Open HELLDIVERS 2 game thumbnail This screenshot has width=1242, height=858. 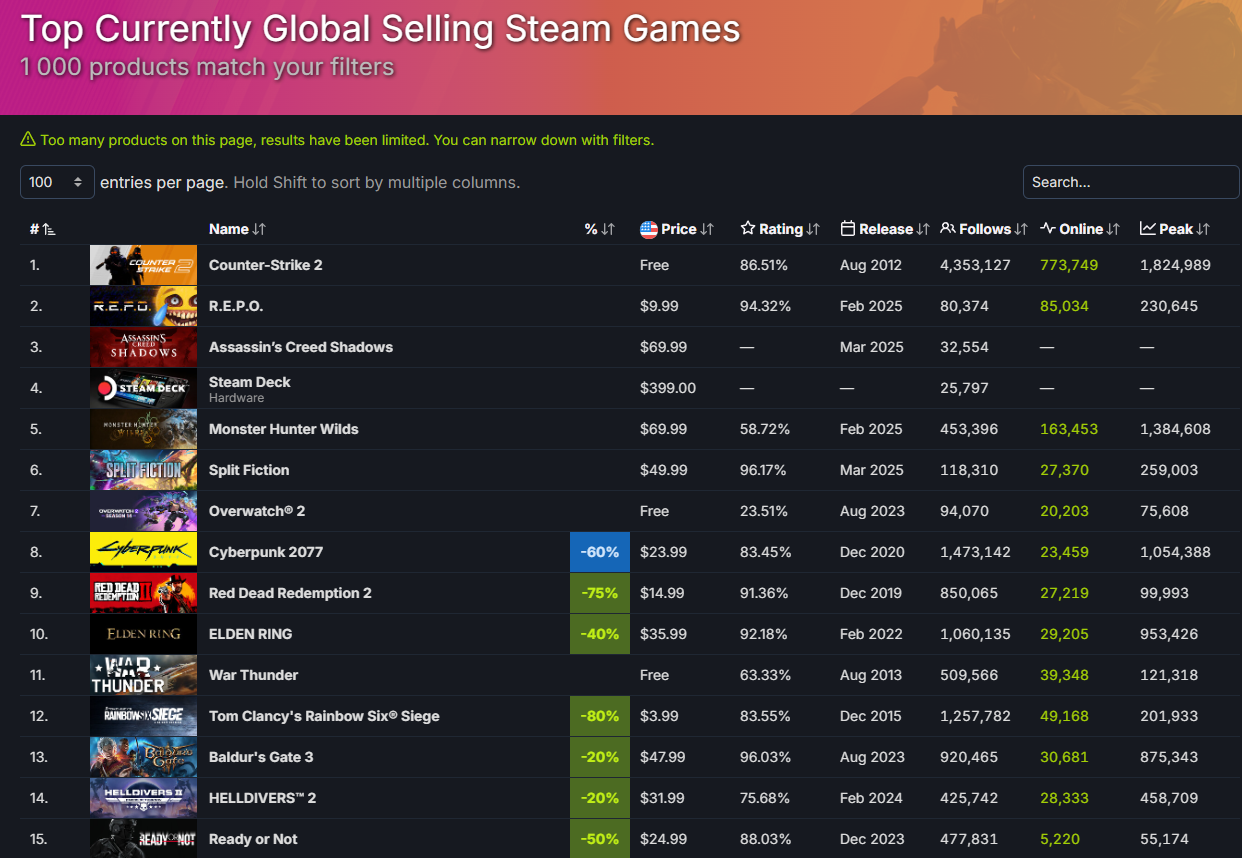[x=143, y=798]
